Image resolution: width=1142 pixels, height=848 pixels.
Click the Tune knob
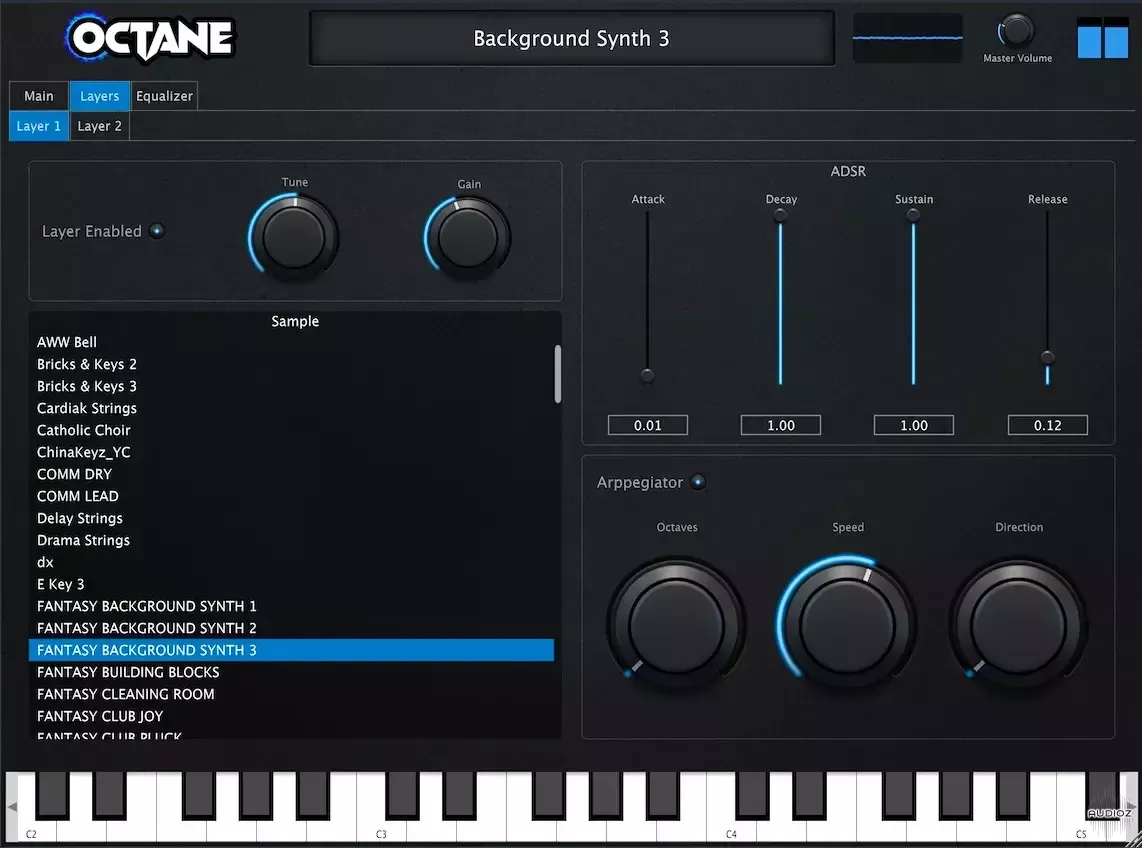point(293,237)
